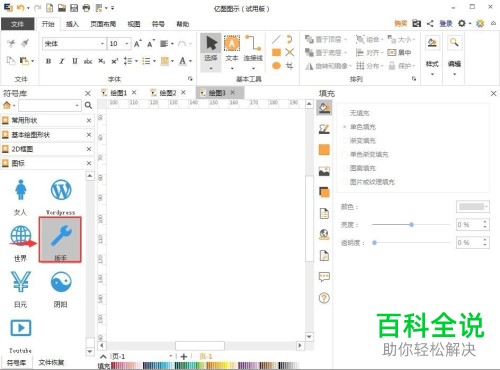
Task: Switch to the 插入 ribbon tab
Action: (x=72, y=24)
